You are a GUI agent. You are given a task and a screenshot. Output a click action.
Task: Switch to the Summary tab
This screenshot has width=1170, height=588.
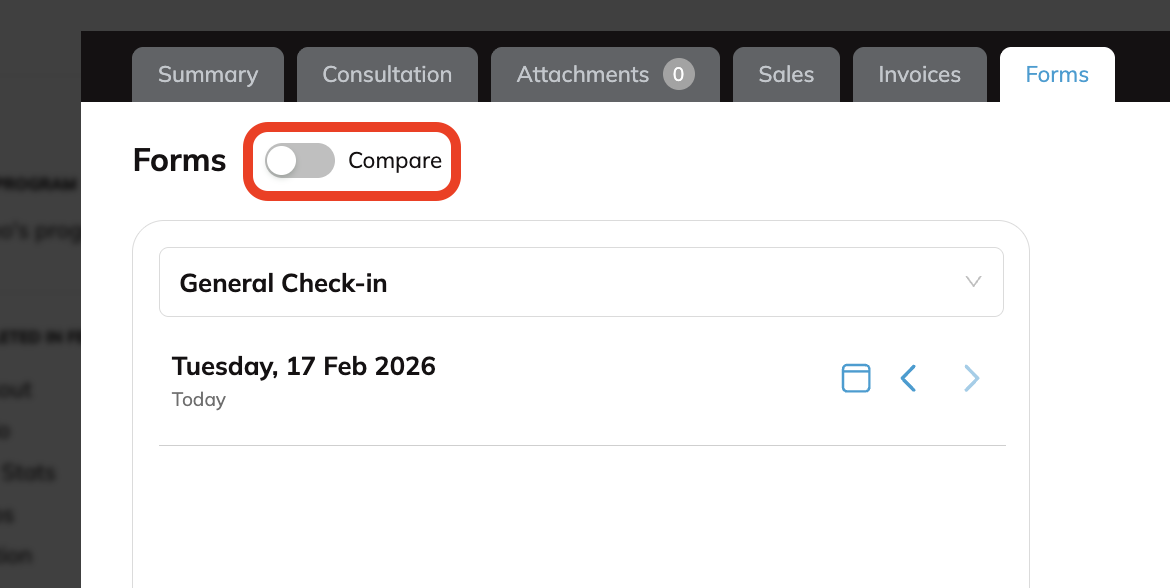(207, 74)
